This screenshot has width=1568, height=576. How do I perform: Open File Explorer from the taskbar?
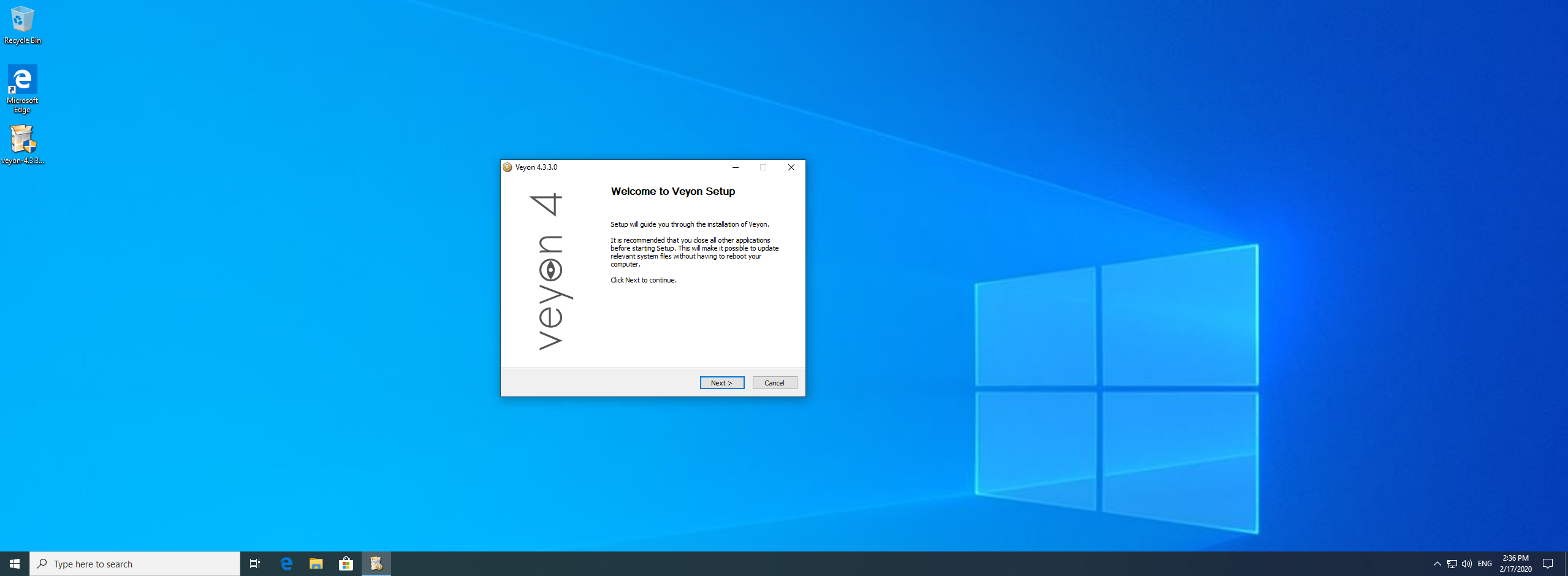(316, 564)
